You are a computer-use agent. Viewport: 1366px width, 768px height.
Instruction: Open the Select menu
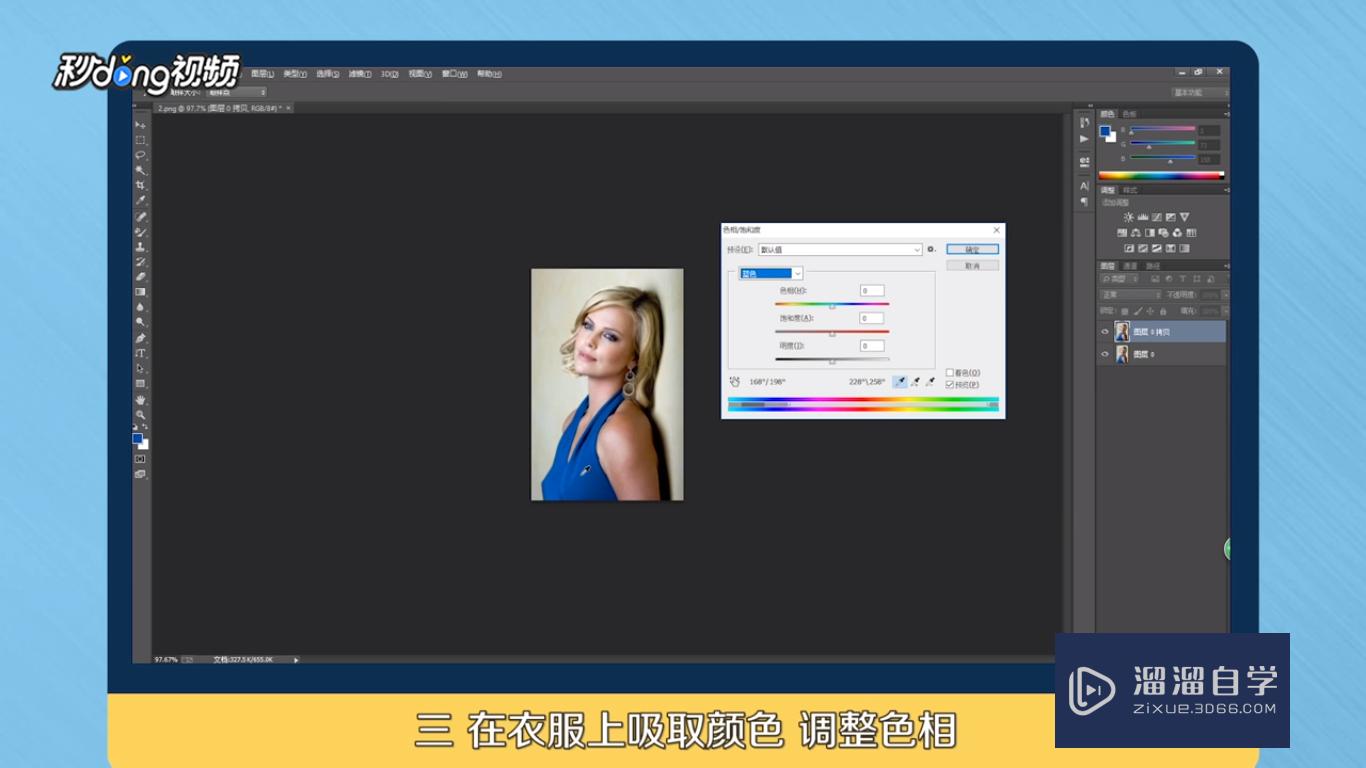pos(327,74)
